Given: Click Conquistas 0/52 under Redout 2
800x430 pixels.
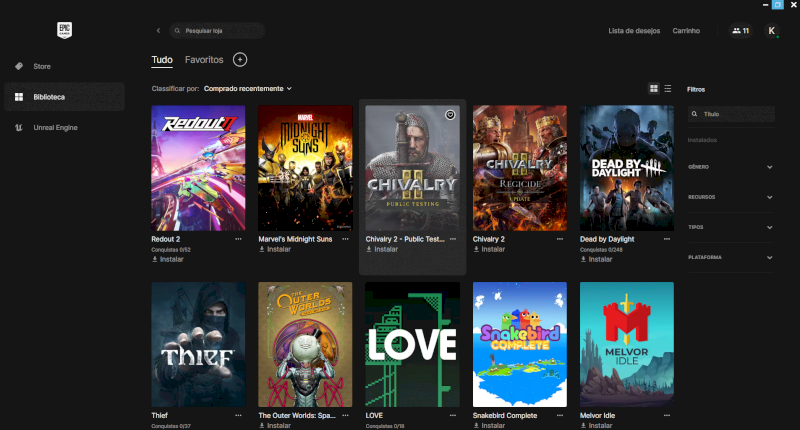Looking at the screenshot, I should pos(171,249).
